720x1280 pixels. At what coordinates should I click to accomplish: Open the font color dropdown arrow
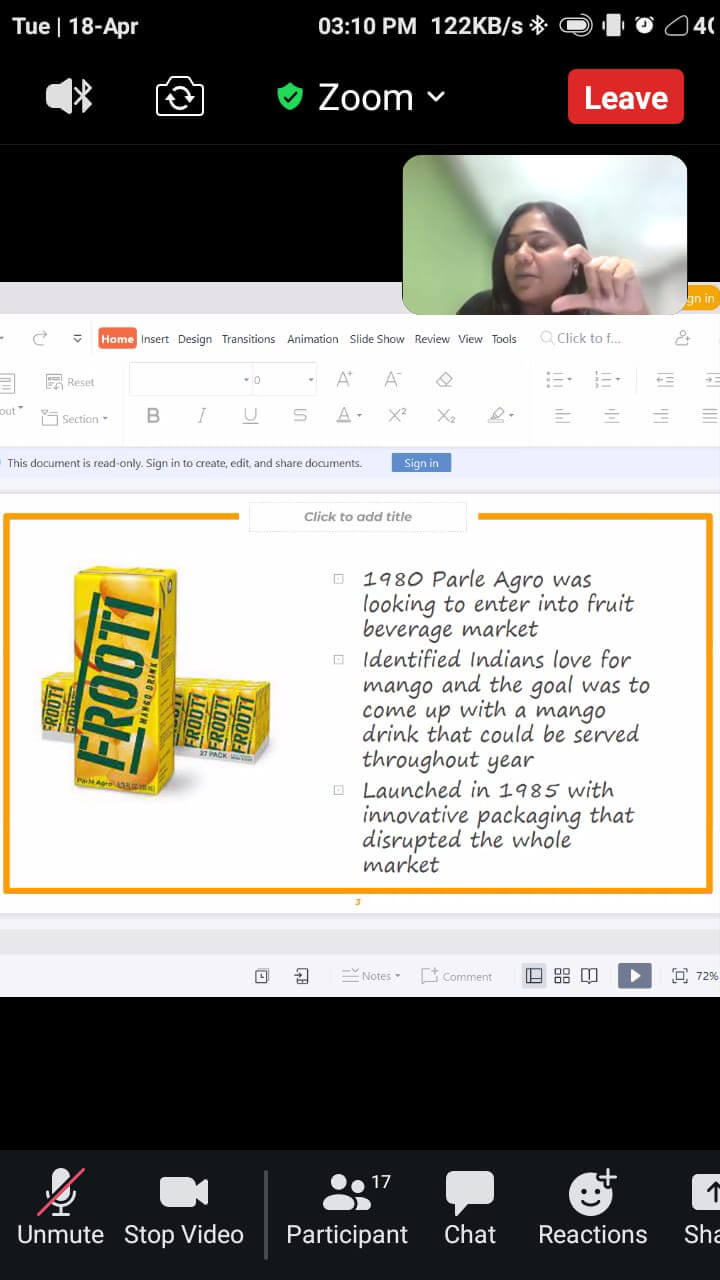pos(359,416)
